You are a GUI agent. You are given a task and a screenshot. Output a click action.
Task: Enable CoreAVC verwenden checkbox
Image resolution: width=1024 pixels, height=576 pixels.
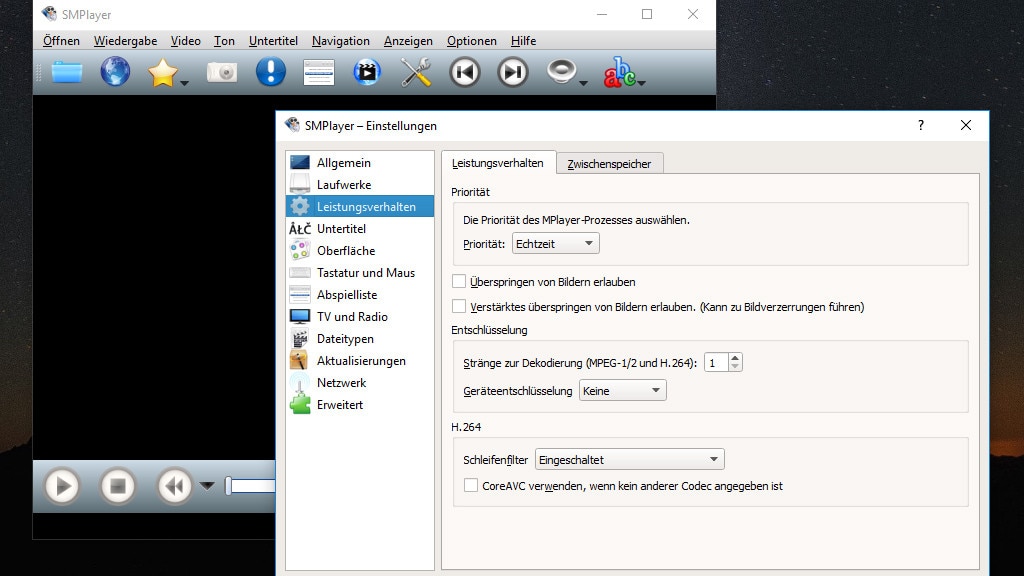471,485
